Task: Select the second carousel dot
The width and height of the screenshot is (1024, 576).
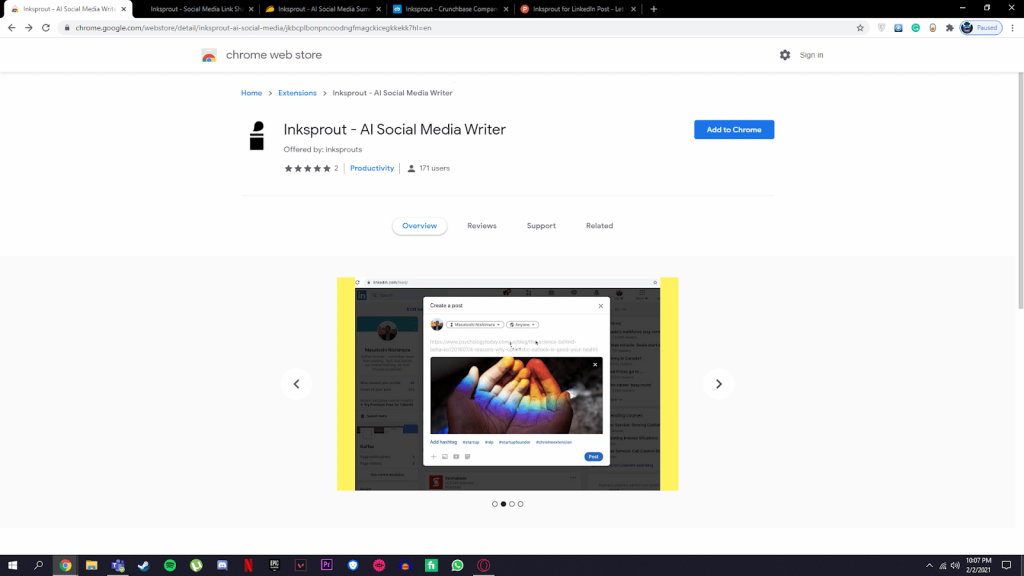Action: (x=504, y=504)
